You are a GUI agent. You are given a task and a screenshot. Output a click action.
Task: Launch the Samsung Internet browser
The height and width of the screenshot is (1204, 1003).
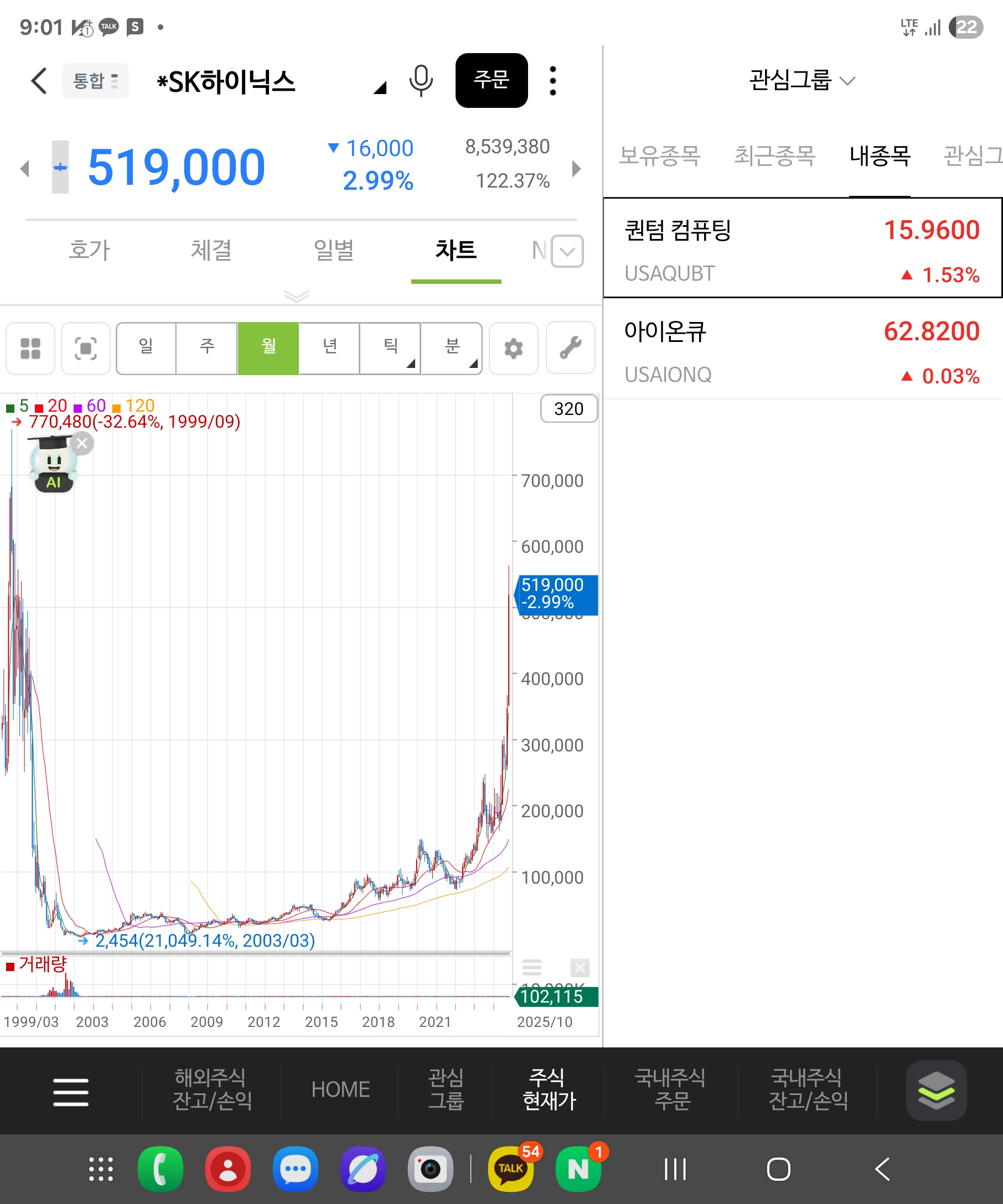coord(363,1169)
